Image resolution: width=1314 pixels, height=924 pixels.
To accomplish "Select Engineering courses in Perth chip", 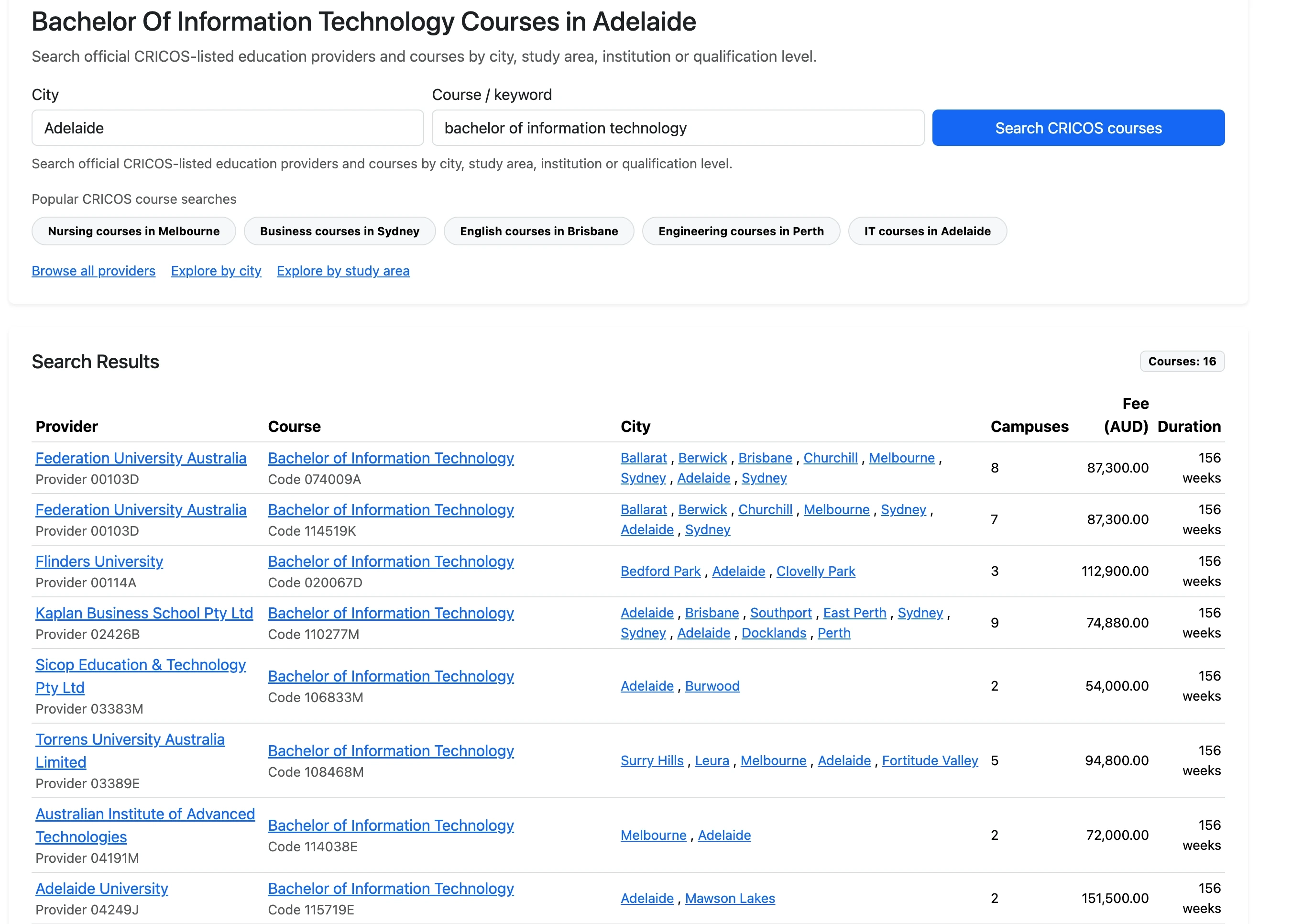I will [741, 231].
